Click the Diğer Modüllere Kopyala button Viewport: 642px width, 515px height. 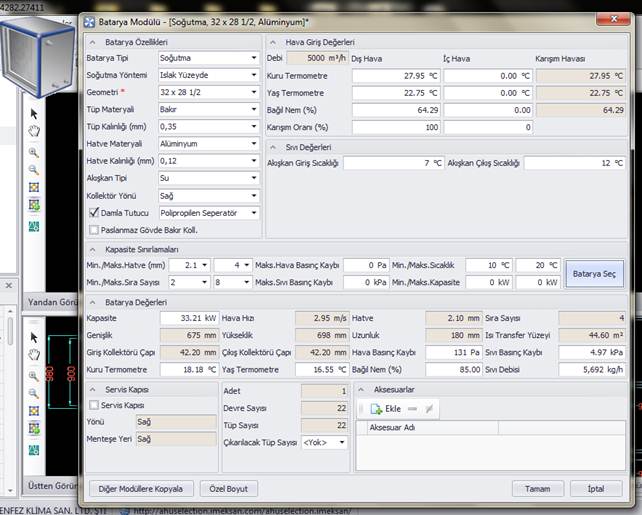141,489
